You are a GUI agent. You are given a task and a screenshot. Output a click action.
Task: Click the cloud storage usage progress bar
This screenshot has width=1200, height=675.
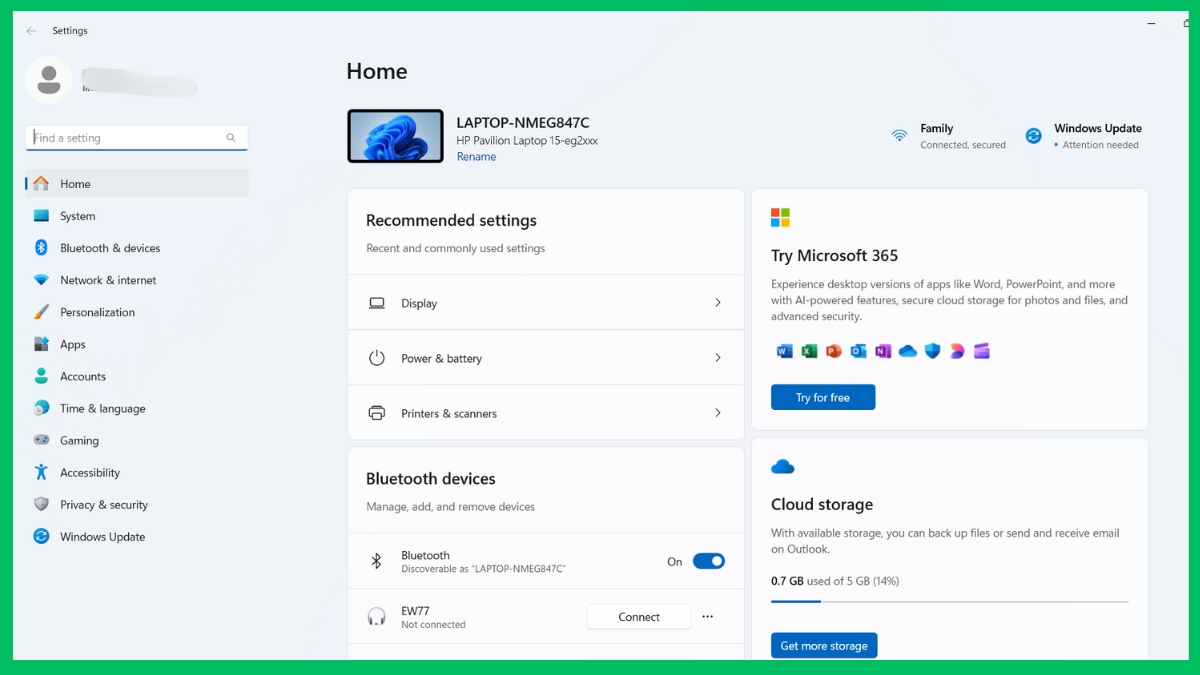[950, 601]
